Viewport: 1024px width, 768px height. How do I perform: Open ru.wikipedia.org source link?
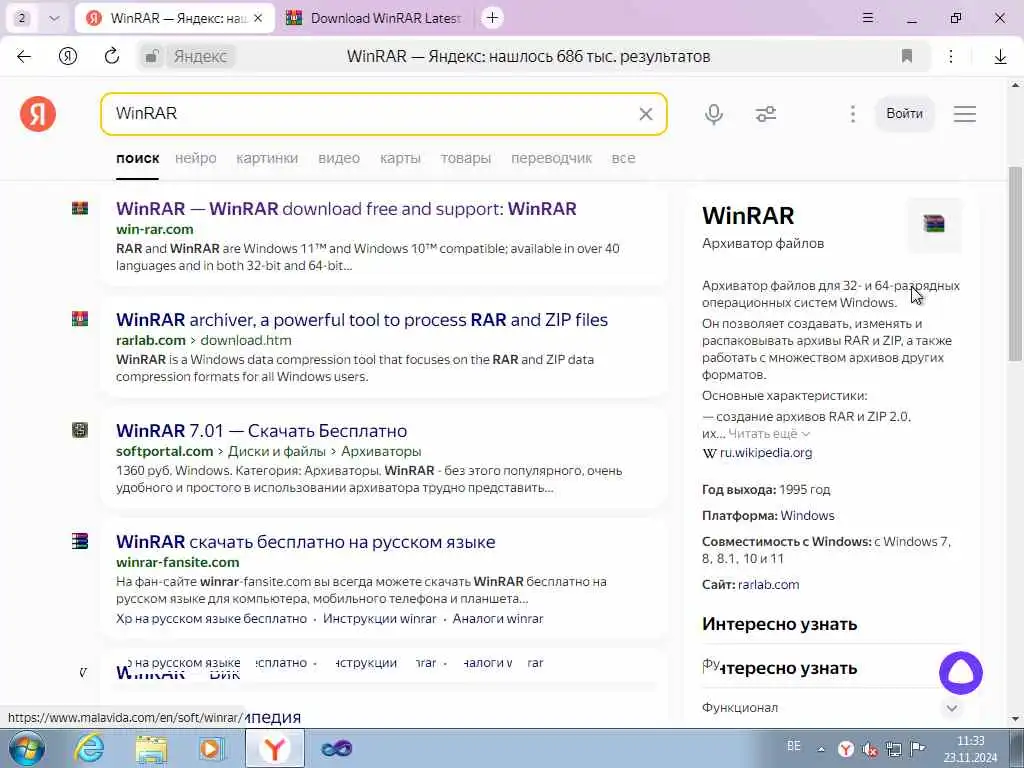(x=765, y=453)
